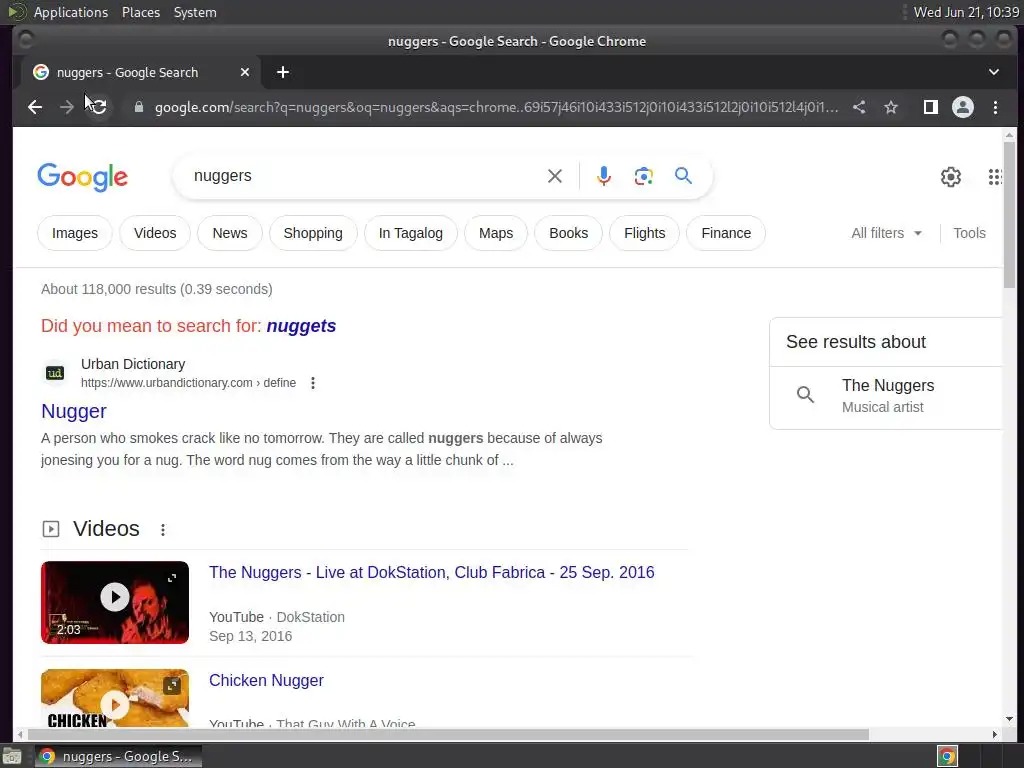Click the scroll down arrow

(x=1009, y=719)
